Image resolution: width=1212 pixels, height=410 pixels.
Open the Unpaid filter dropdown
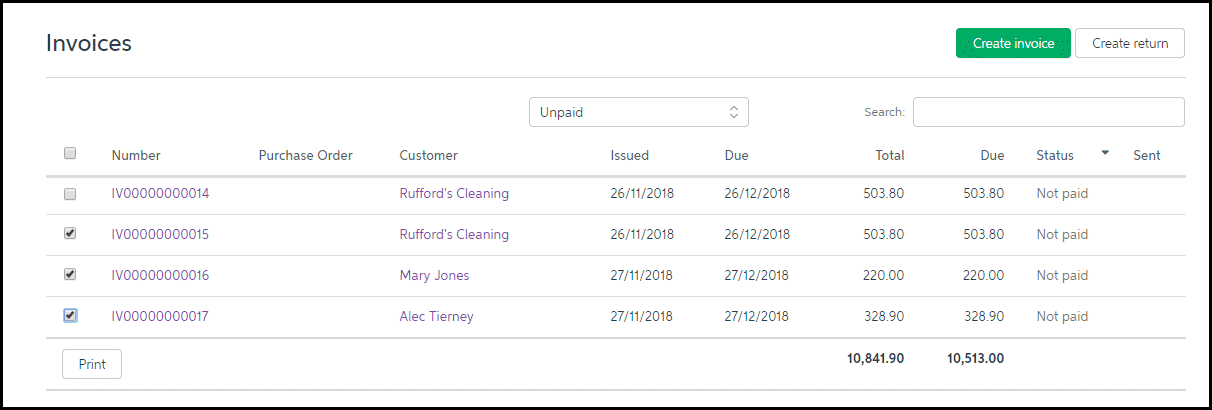[x=638, y=112]
